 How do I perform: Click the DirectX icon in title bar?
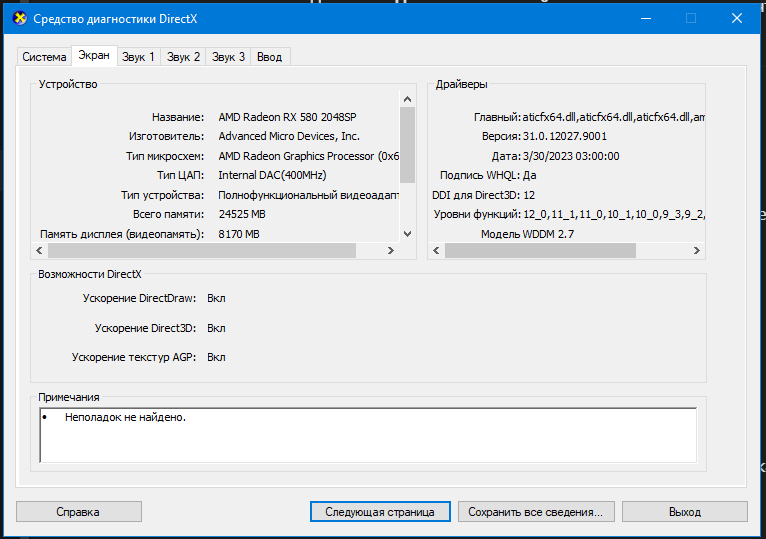pos(19,19)
